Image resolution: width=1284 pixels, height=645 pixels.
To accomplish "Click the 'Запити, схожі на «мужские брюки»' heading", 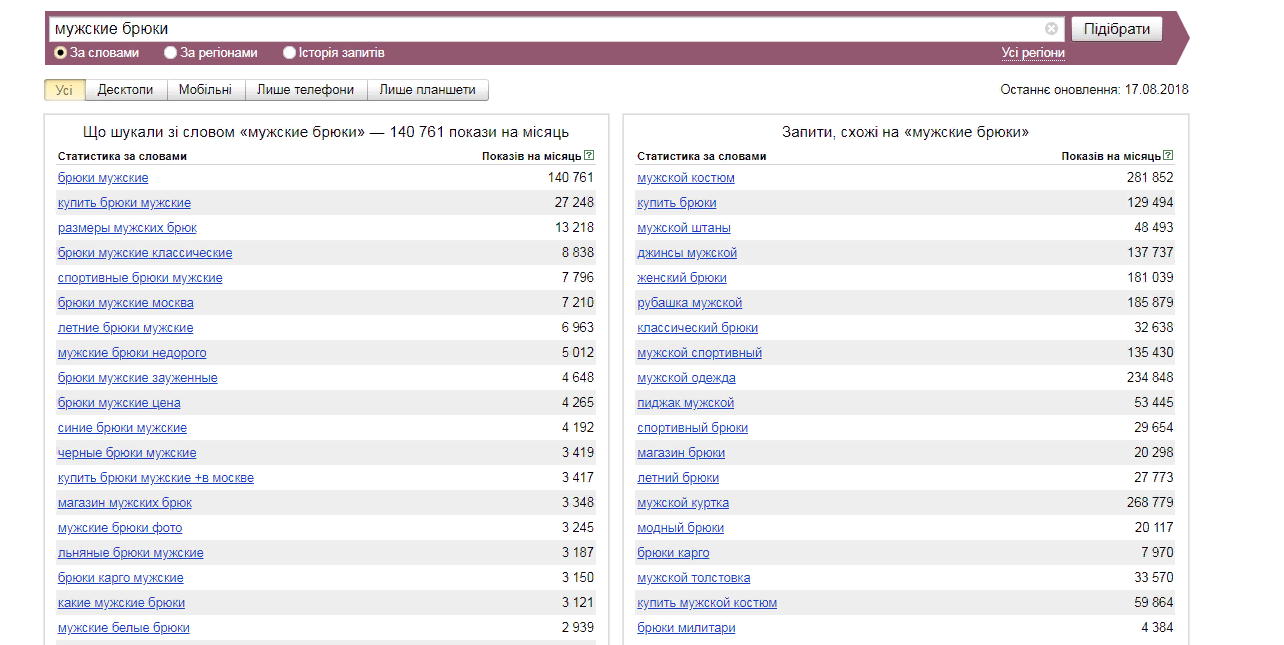I will point(906,132).
